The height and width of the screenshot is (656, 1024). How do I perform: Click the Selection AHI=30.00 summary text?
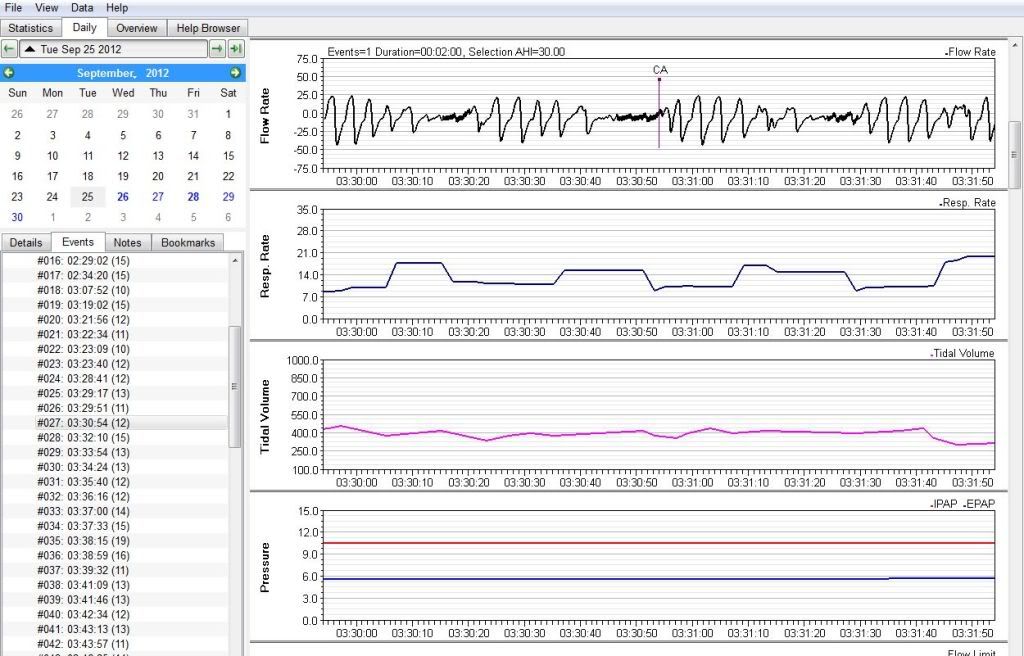[517, 52]
